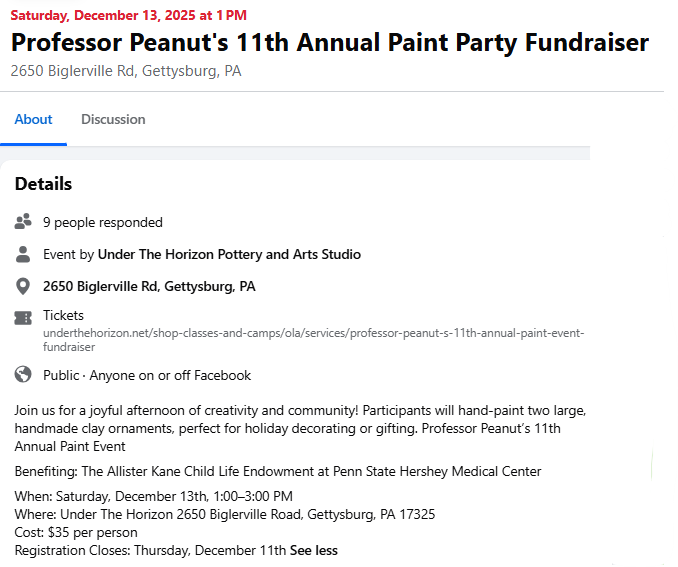The image size is (678, 567).
Task: Click the globe privacy icon
Action: point(23,376)
